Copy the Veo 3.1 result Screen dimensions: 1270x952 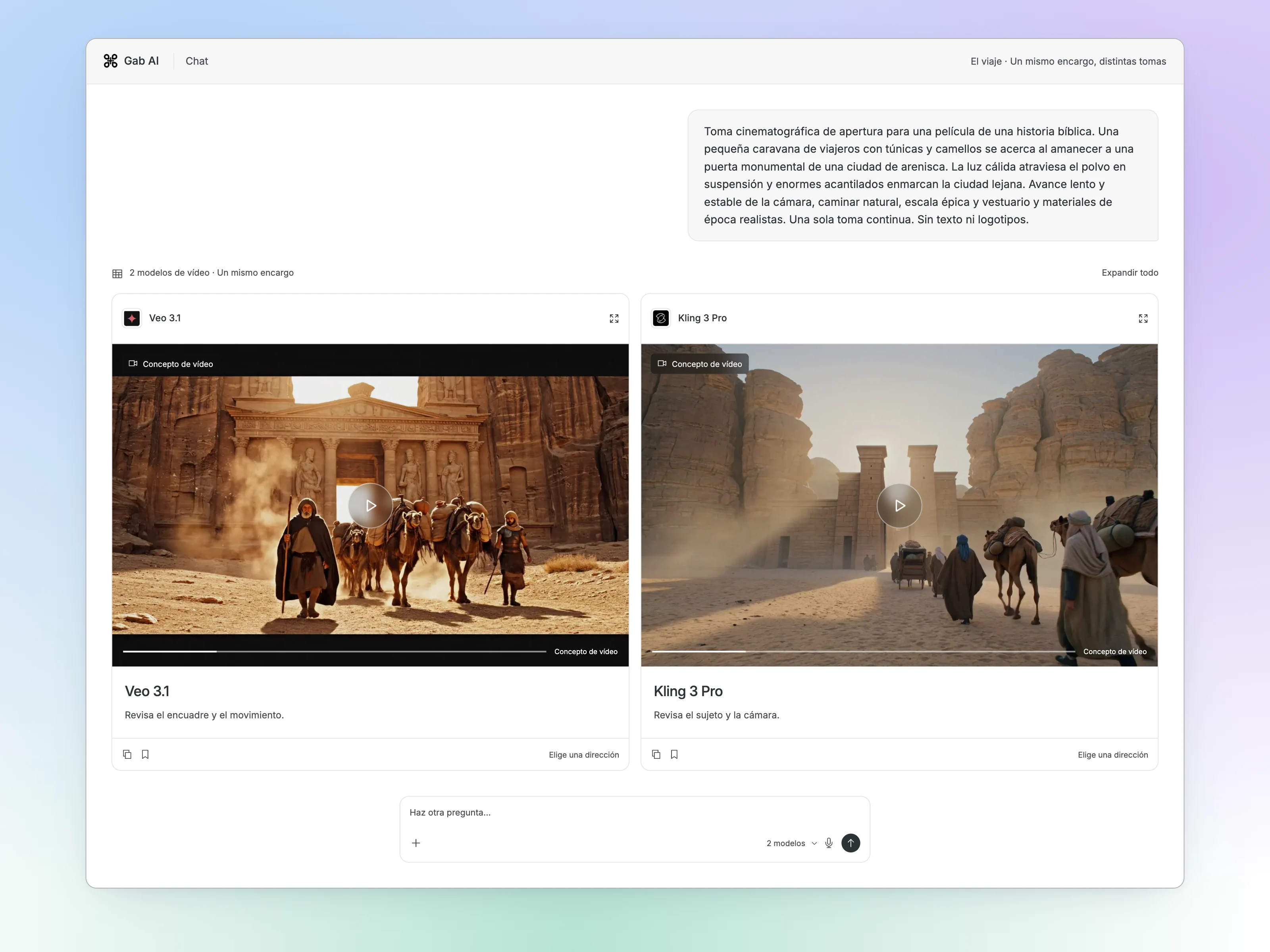pos(127,754)
